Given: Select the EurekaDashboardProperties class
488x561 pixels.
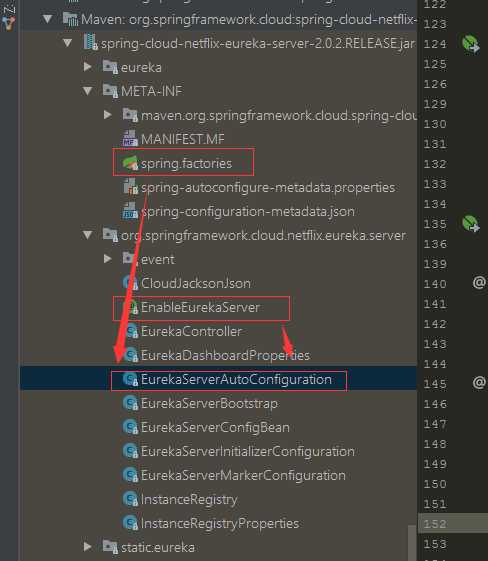Looking at the screenshot, I should [x=225, y=355].
